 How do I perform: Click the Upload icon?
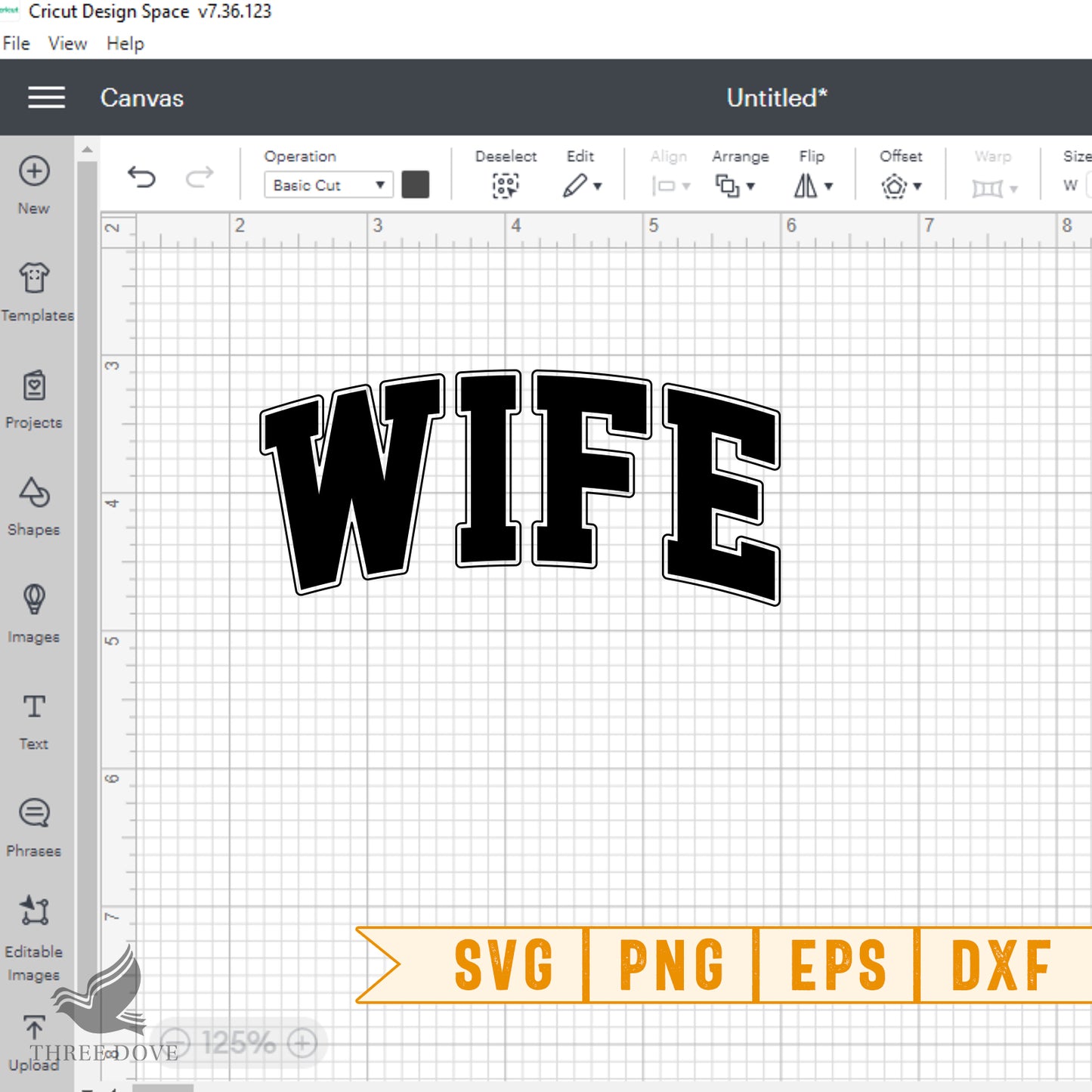[x=34, y=1028]
